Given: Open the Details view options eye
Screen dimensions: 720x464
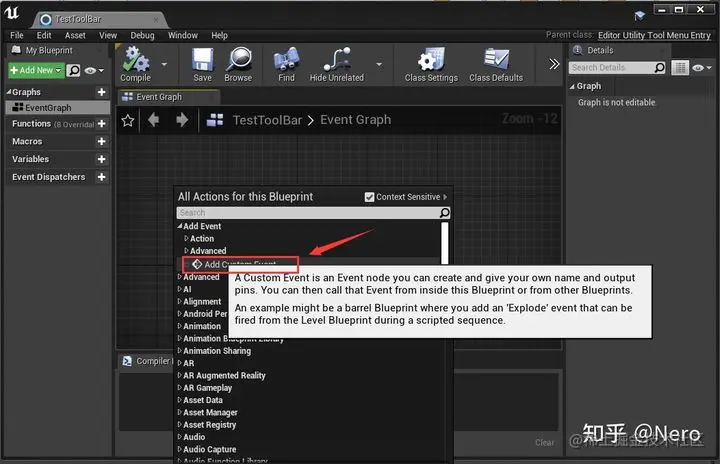Looking at the screenshot, I should pyautogui.click(x=702, y=68).
